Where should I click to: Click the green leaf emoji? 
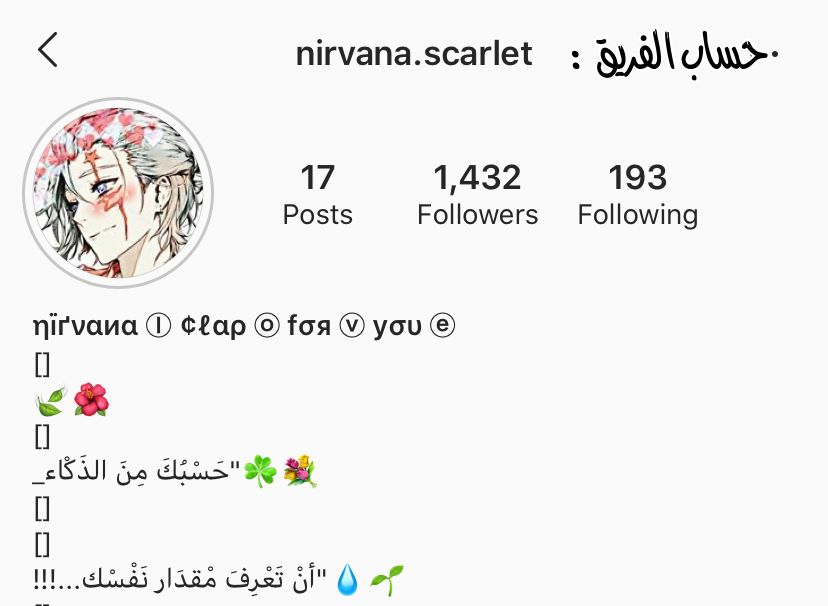point(51,400)
